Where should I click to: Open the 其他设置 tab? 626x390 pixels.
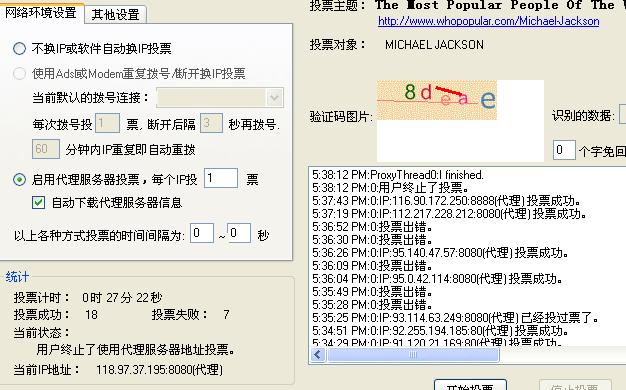coord(115,15)
